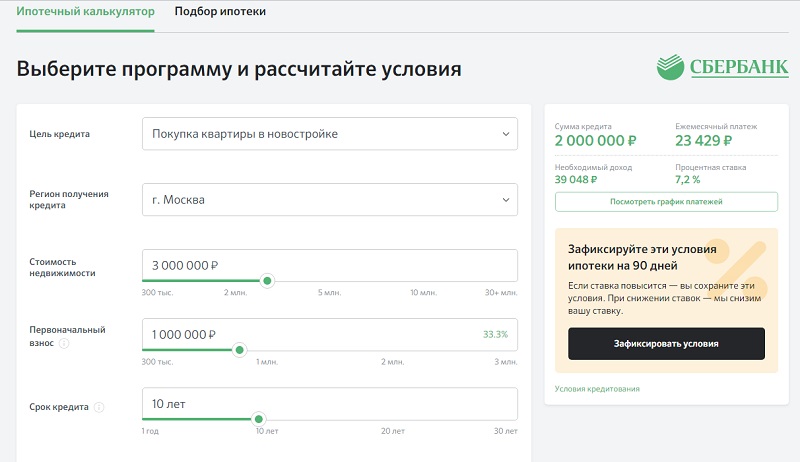Click the Срок кредита slider handle
The image size is (800, 462).
click(x=259, y=419)
